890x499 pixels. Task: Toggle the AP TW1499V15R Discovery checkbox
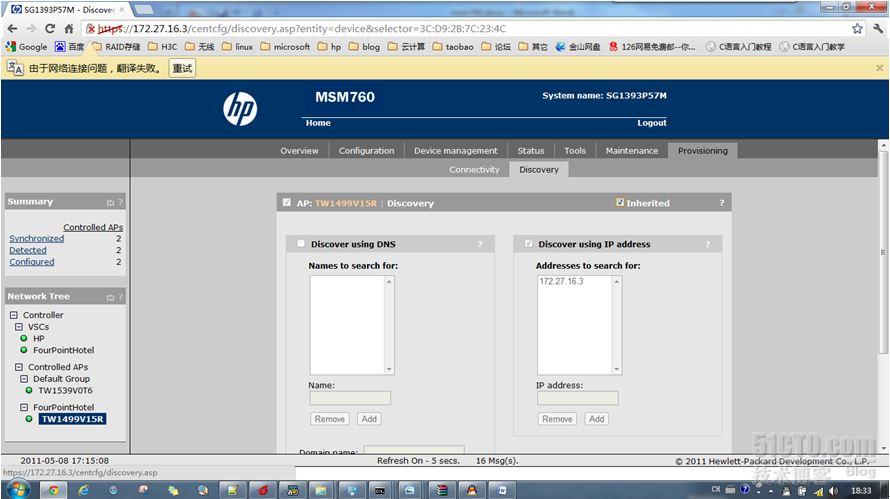coord(287,202)
